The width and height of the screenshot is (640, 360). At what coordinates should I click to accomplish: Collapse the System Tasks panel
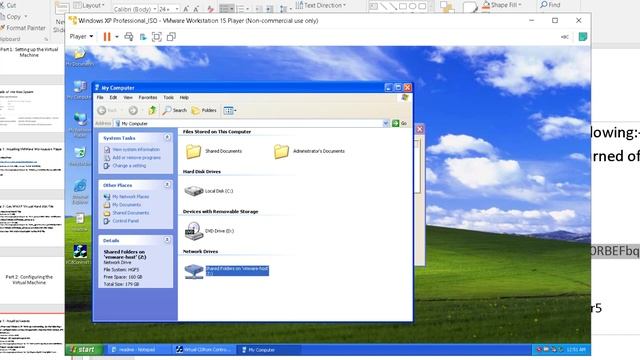pyautogui.click(x=167, y=138)
